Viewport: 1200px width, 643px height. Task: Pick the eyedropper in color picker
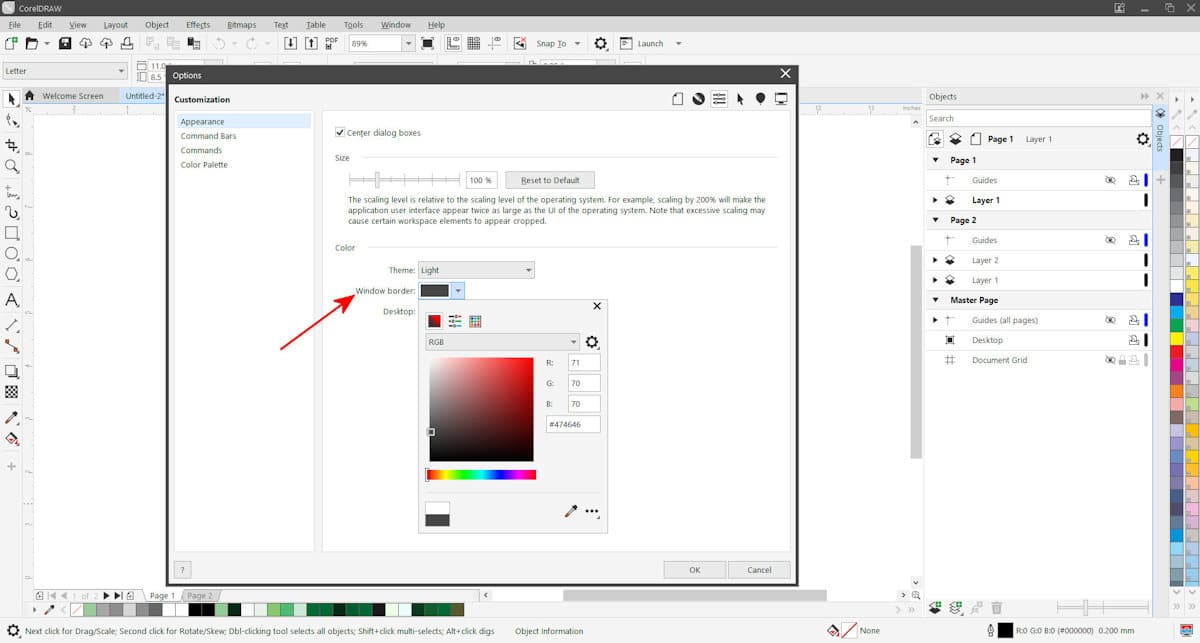[571, 511]
